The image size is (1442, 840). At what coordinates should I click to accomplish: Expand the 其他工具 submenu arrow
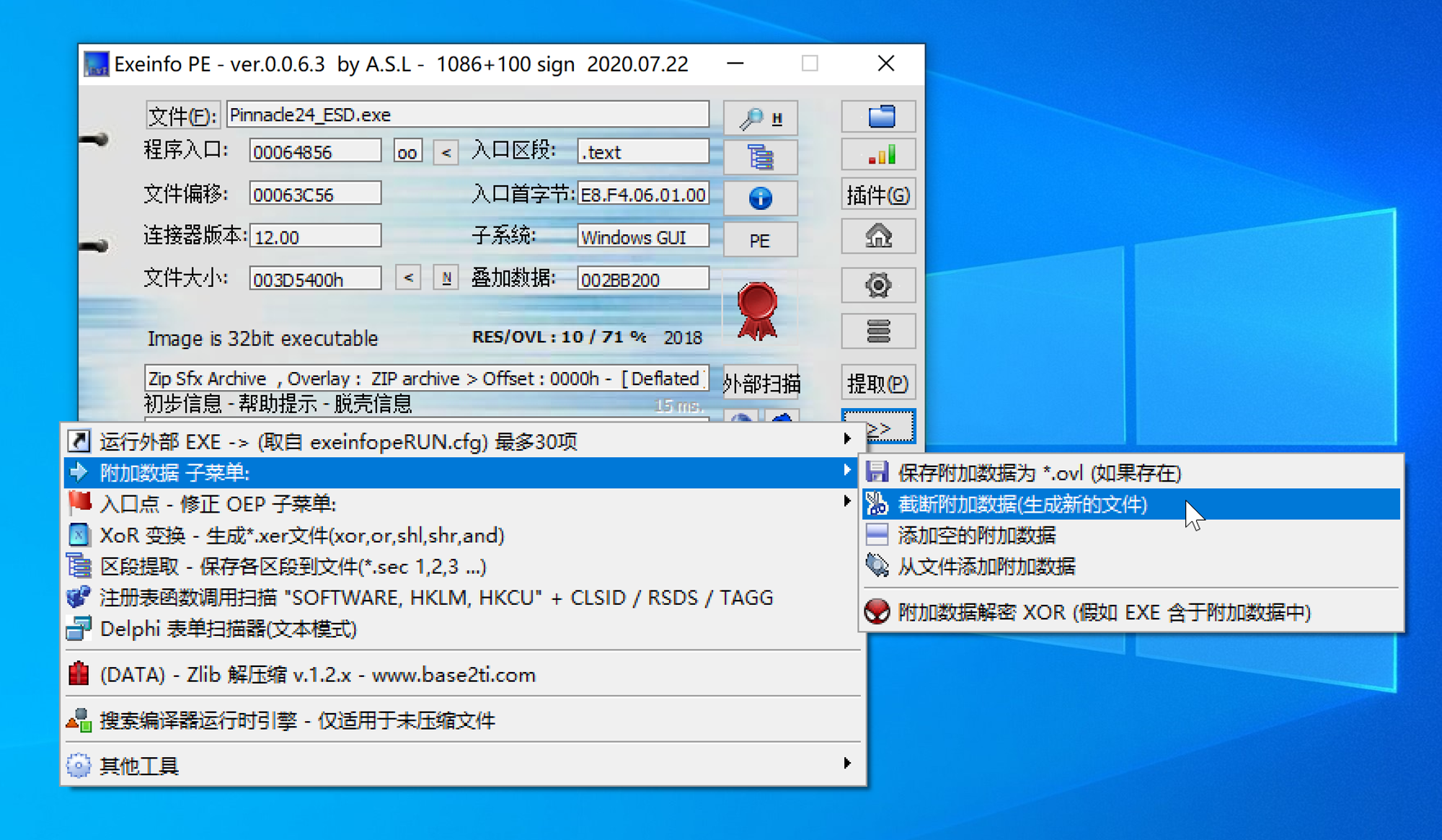tap(847, 763)
